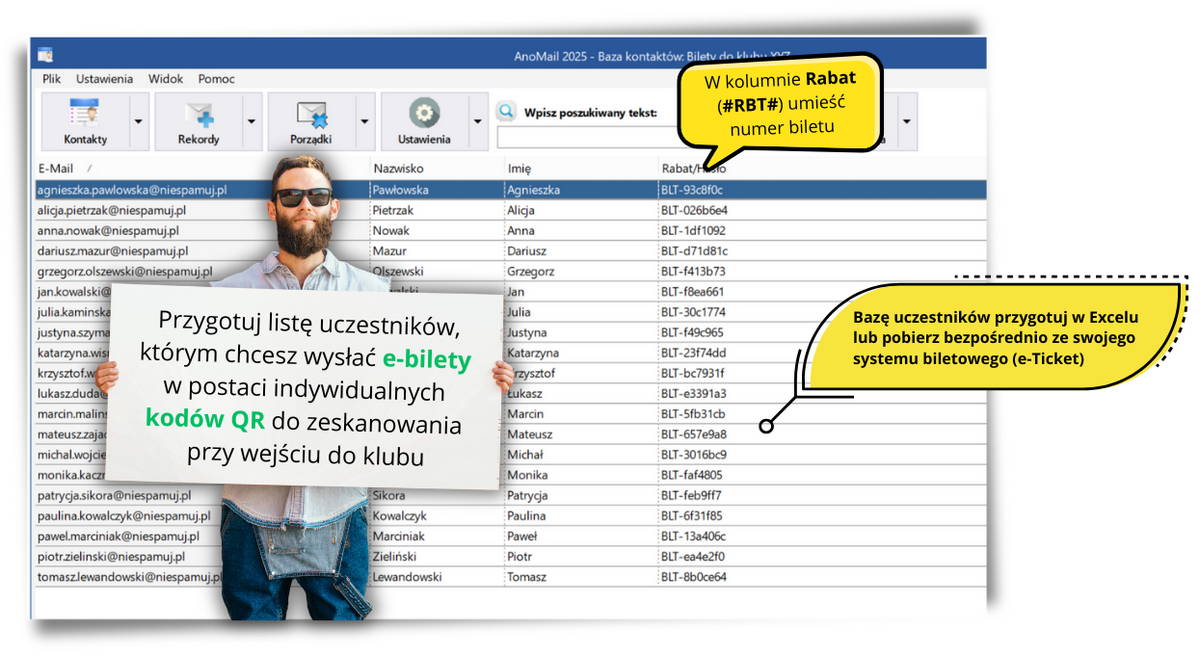Click the Rekordy toolbar icon
Image resolution: width=1200 pixels, height=656 pixels.
pos(198,122)
